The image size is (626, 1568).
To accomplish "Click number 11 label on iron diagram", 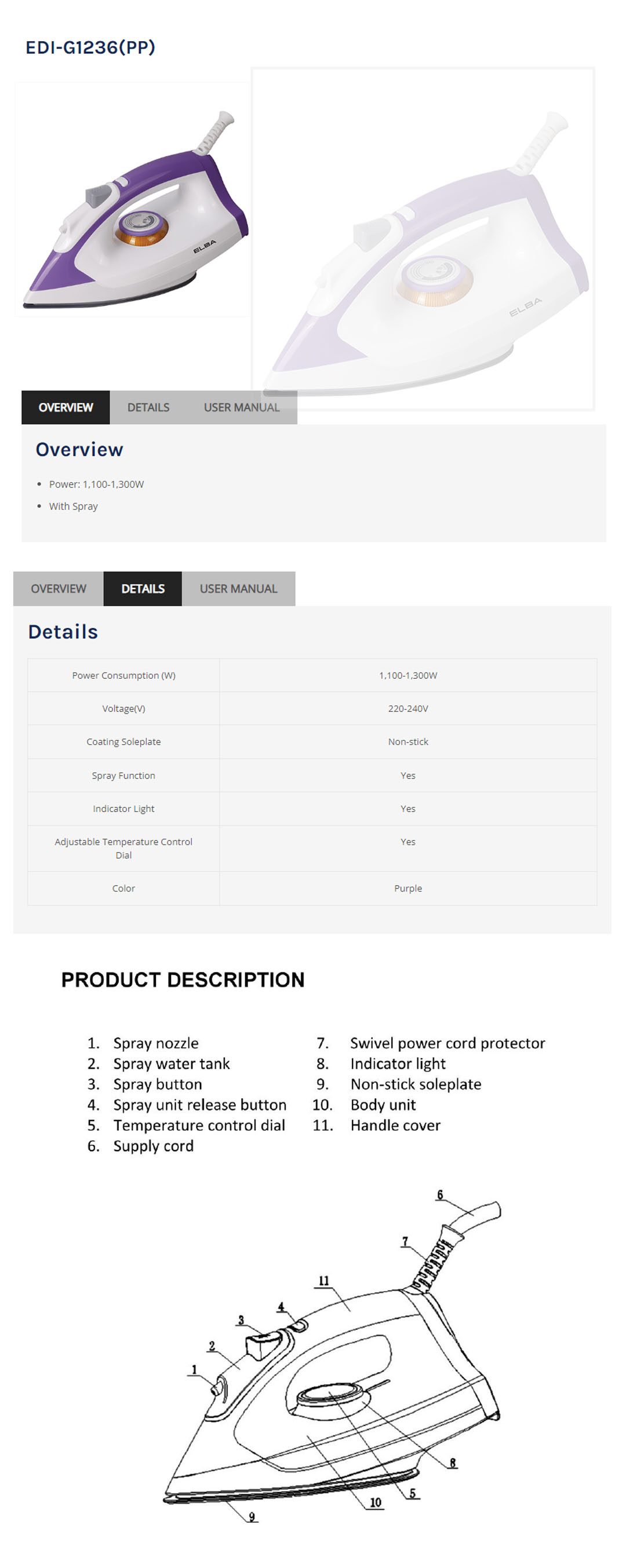I will point(324,1281).
